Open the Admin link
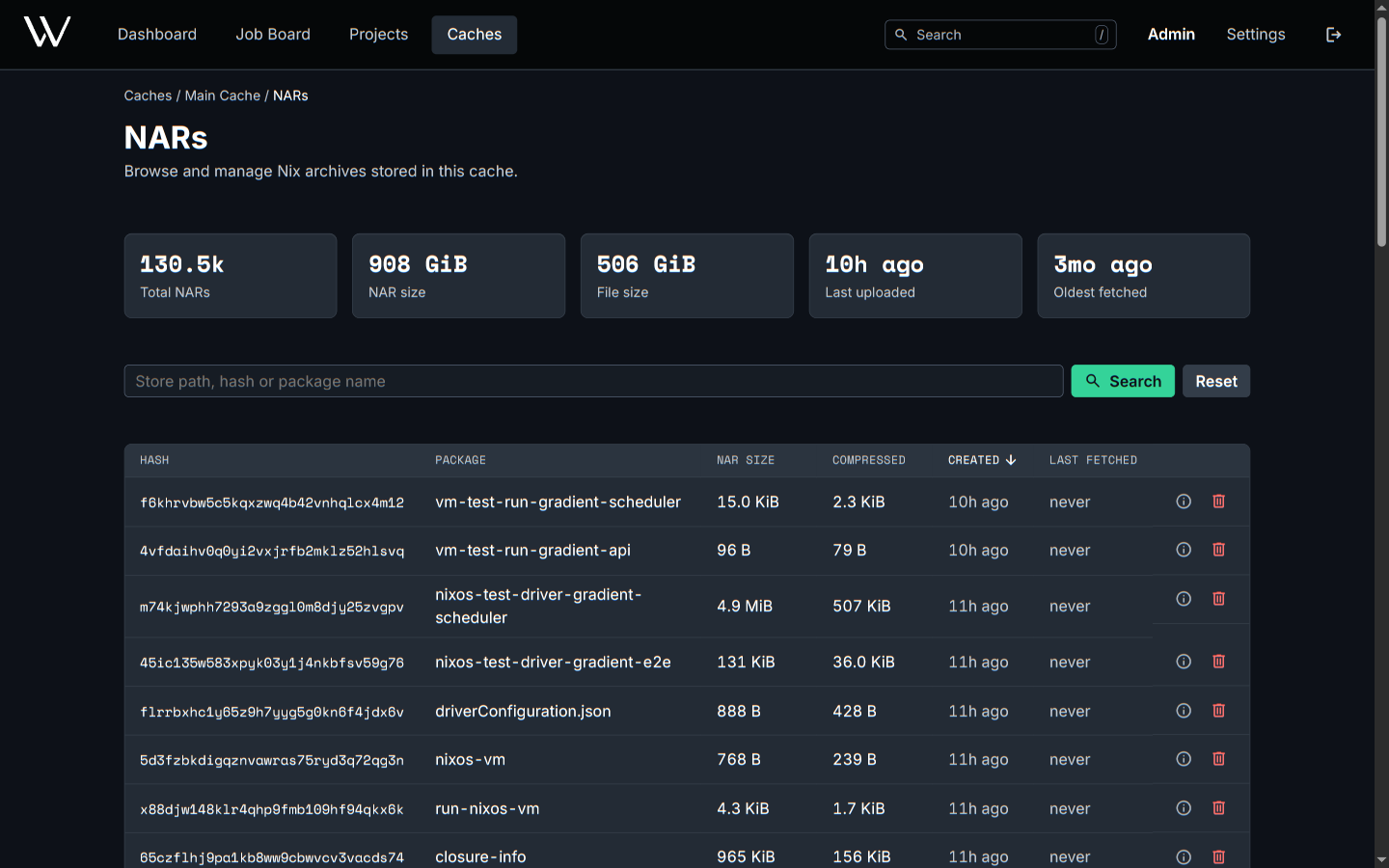 (x=1171, y=35)
